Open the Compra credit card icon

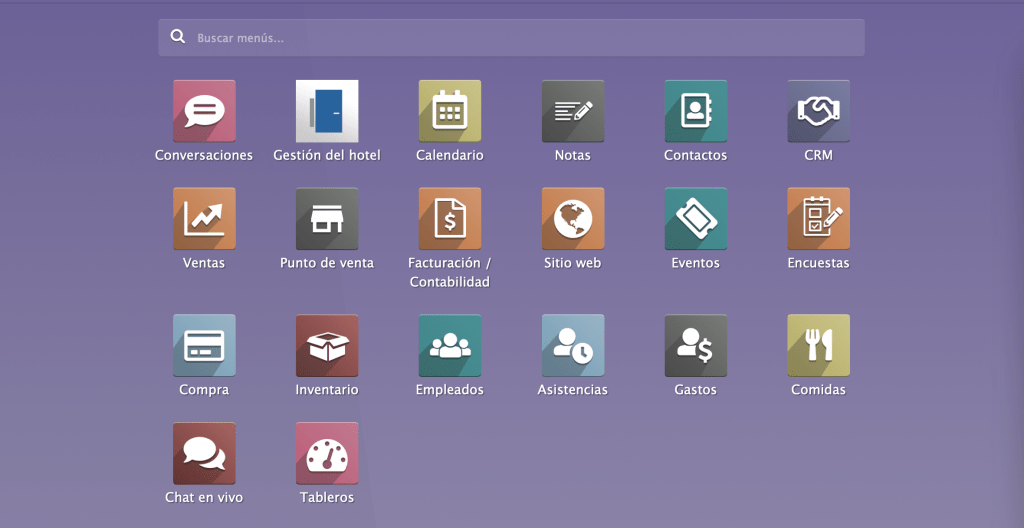(x=204, y=346)
